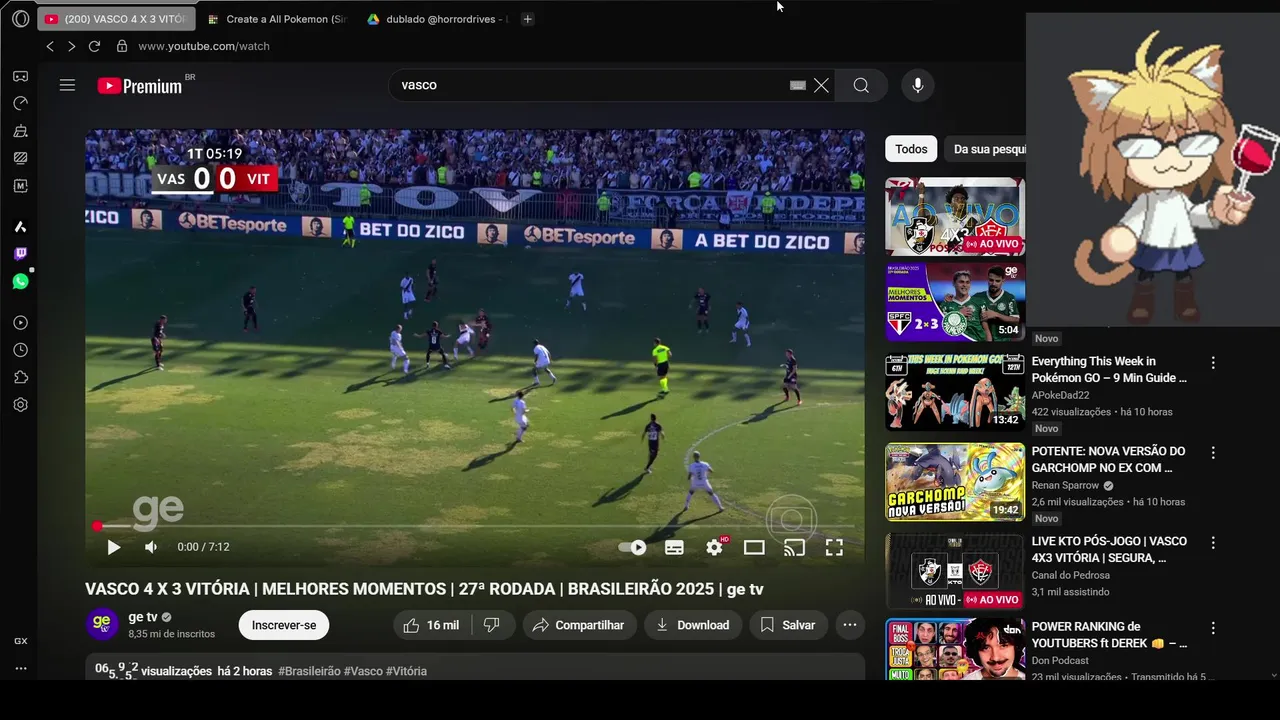Submit search with magnifier button
1280x720 pixels.
[x=861, y=85]
